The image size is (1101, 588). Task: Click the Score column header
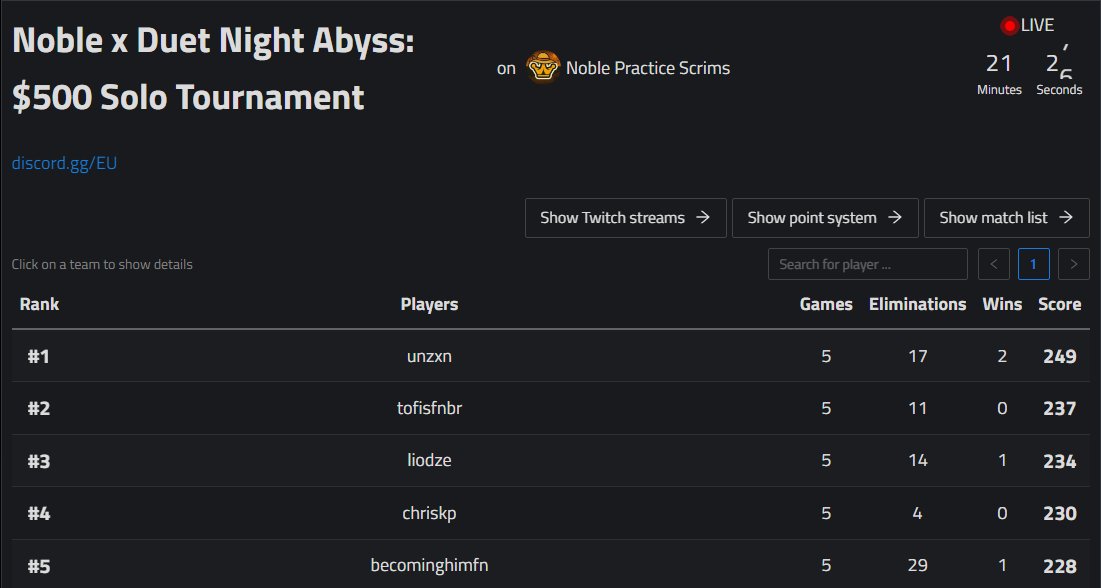(x=1060, y=304)
